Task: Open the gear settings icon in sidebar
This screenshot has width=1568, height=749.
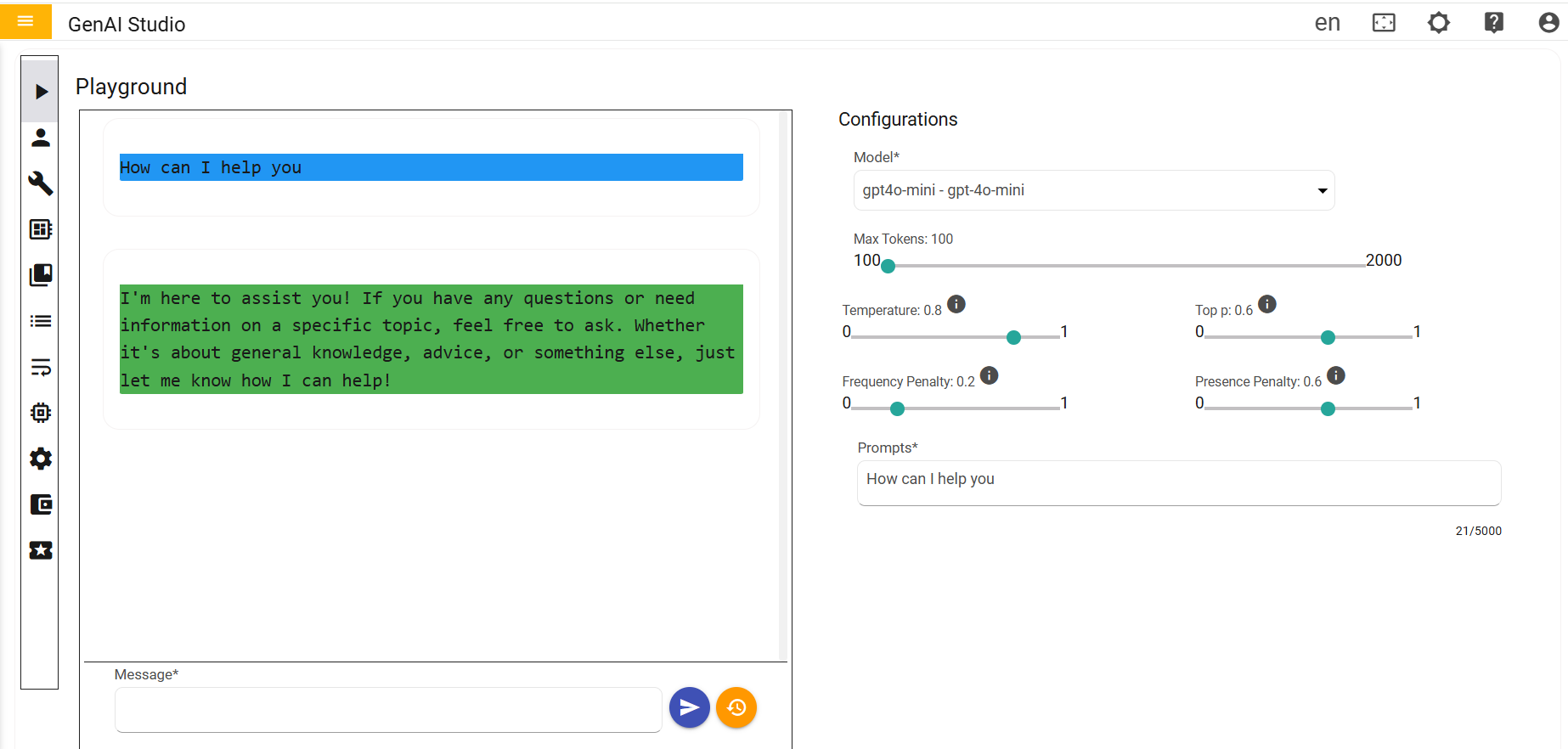Action: pyautogui.click(x=40, y=459)
